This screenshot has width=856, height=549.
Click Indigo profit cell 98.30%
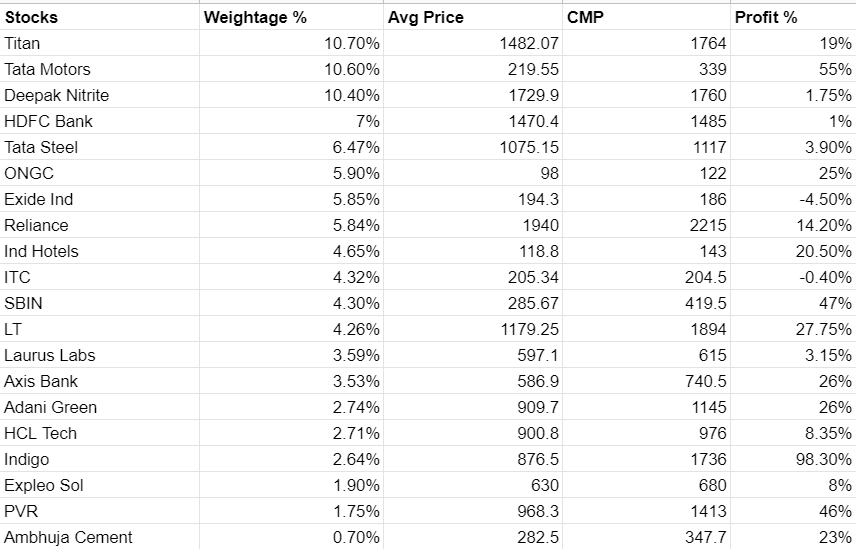tap(793, 460)
